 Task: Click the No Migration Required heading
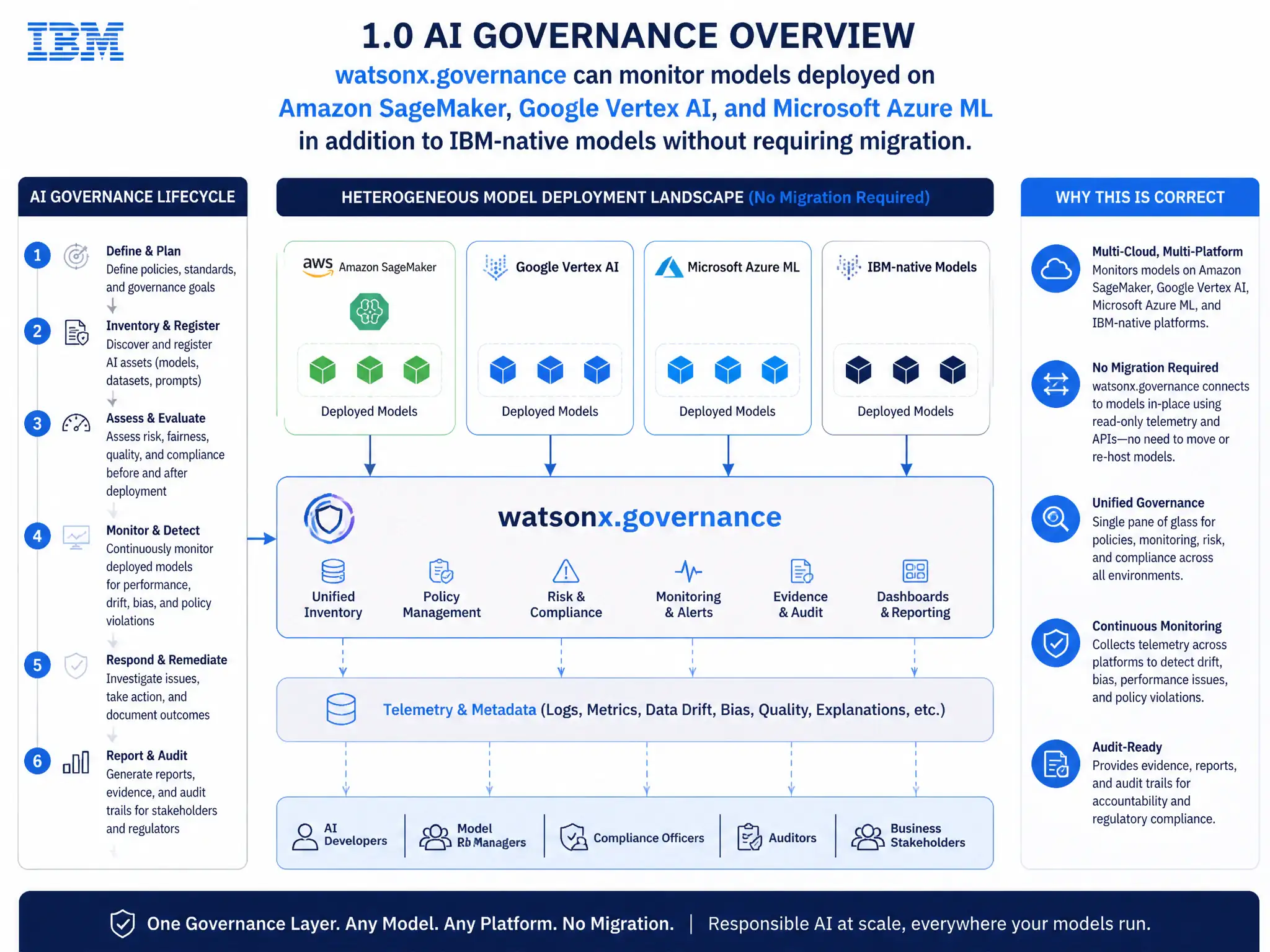[1155, 368]
